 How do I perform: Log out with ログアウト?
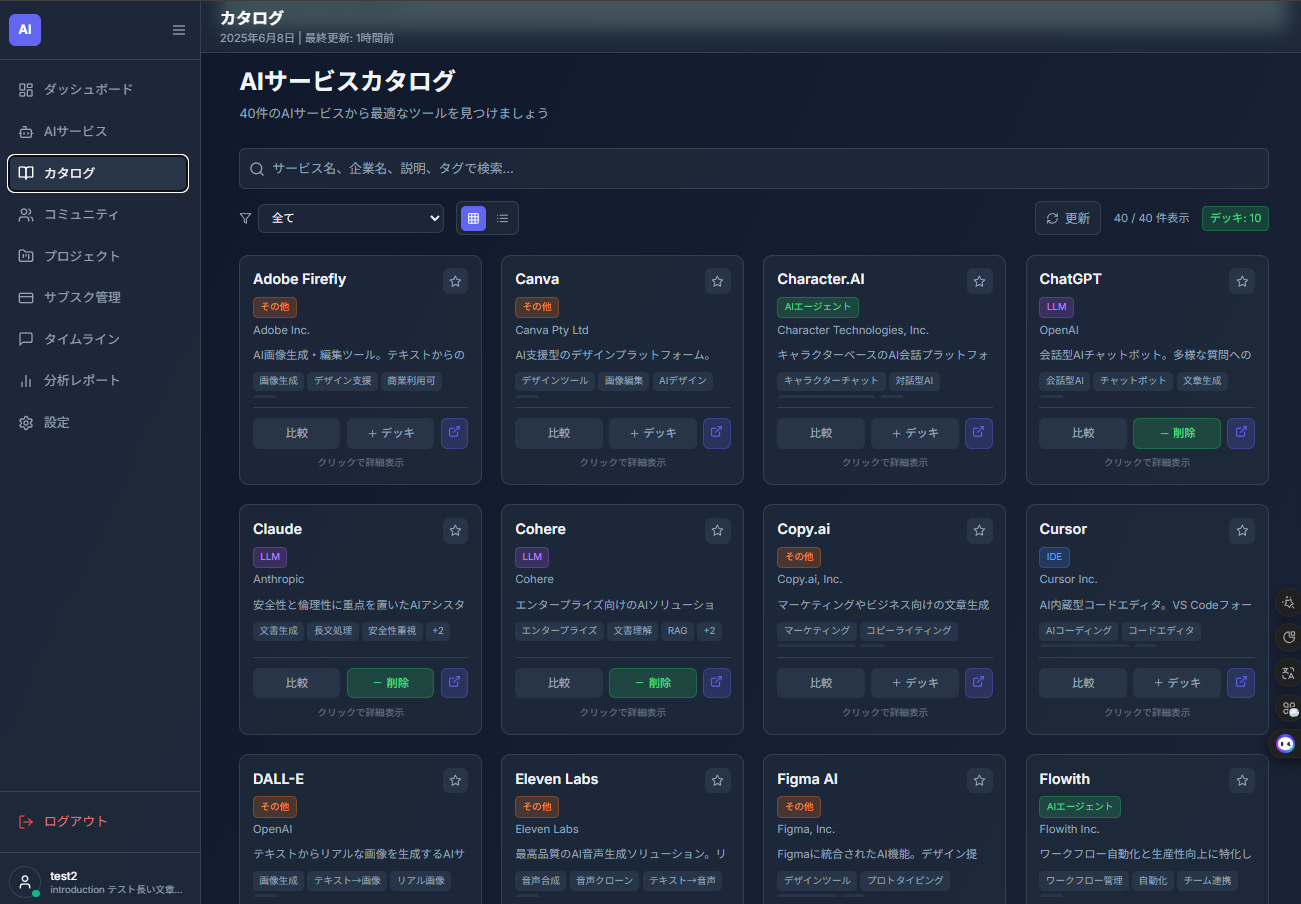100,822
